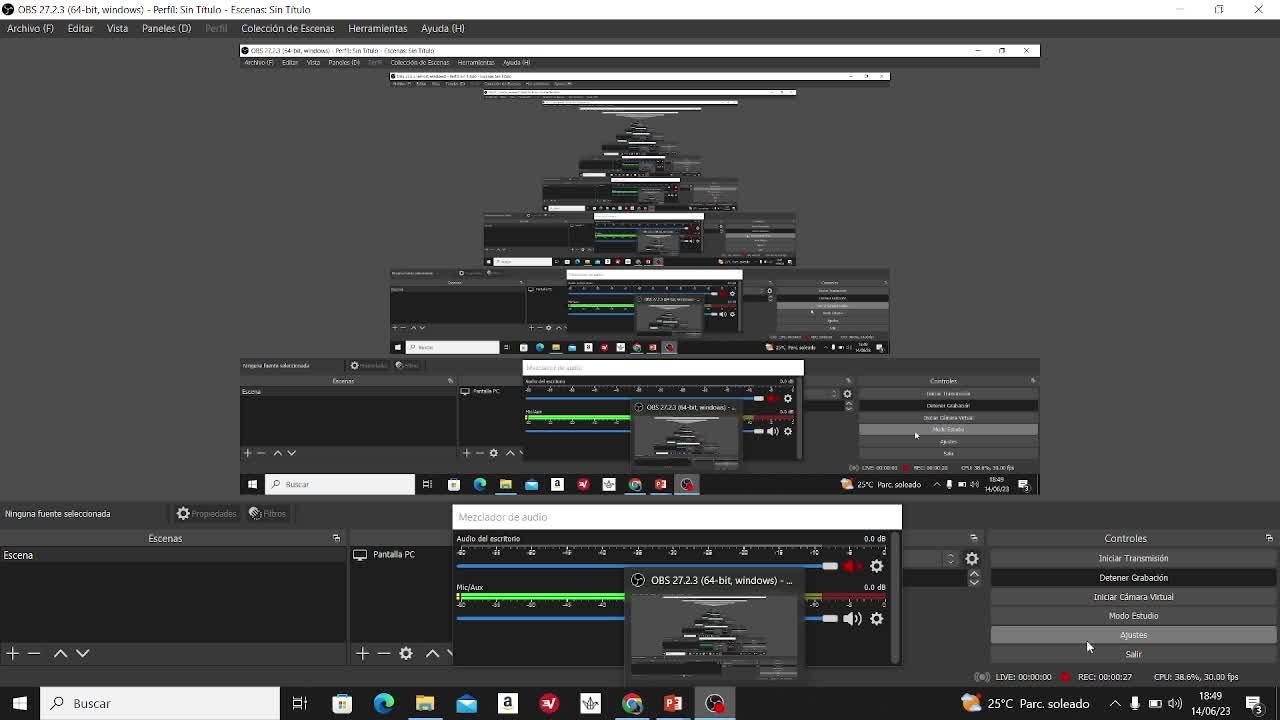Open the Colección de Escenas menu
Viewport: 1280px width, 720px height.
(x=287, y=28)
